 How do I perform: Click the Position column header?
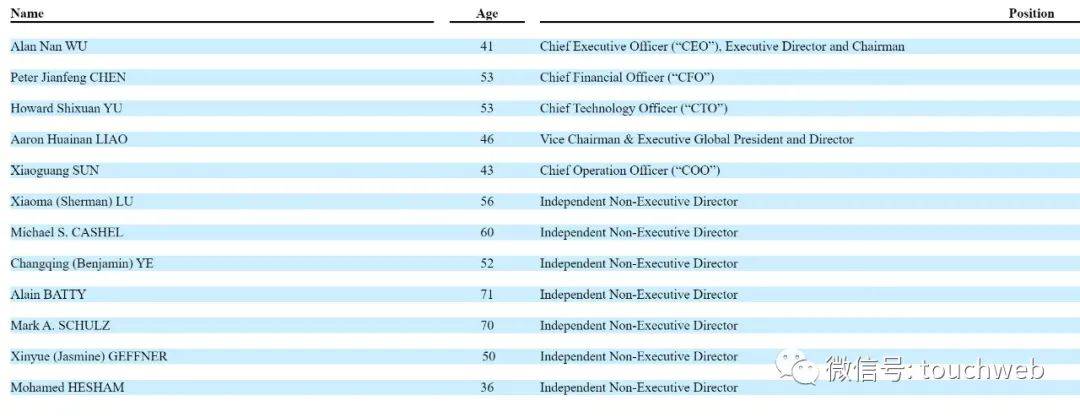[1031, 14]
